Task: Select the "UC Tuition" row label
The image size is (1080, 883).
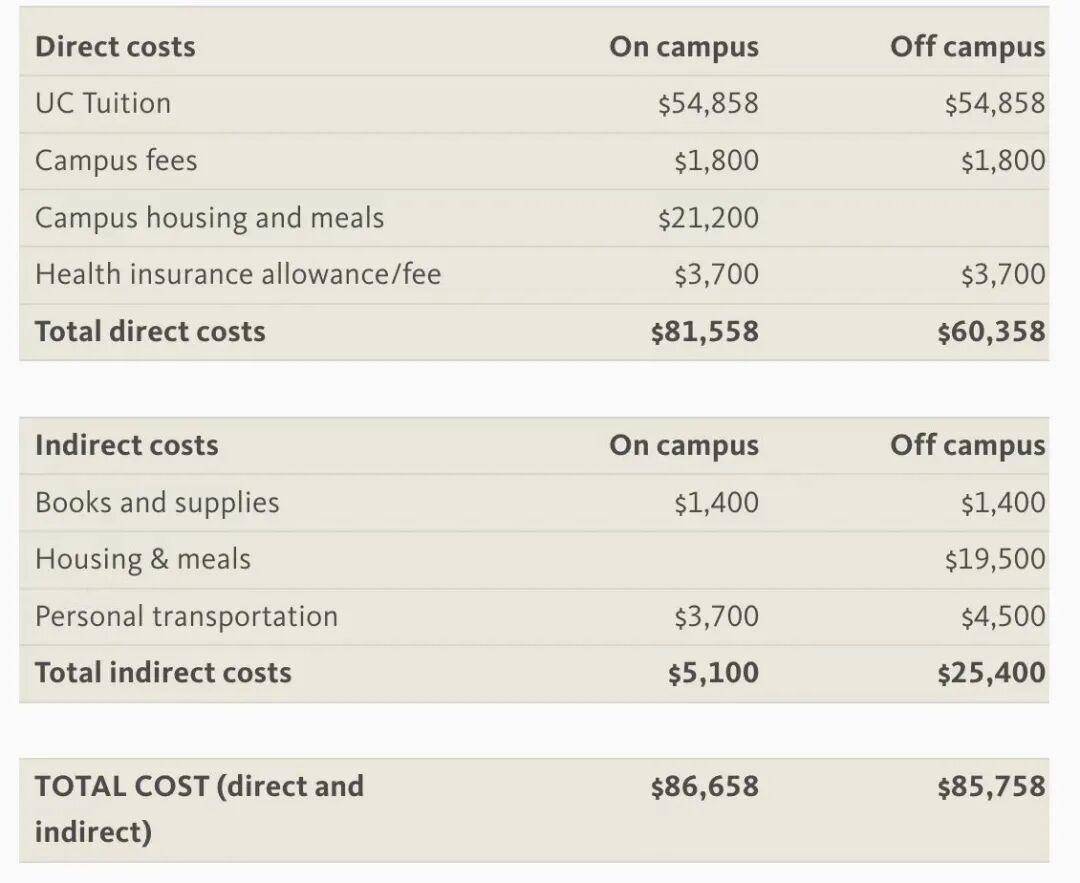Action: coord(103,103)
